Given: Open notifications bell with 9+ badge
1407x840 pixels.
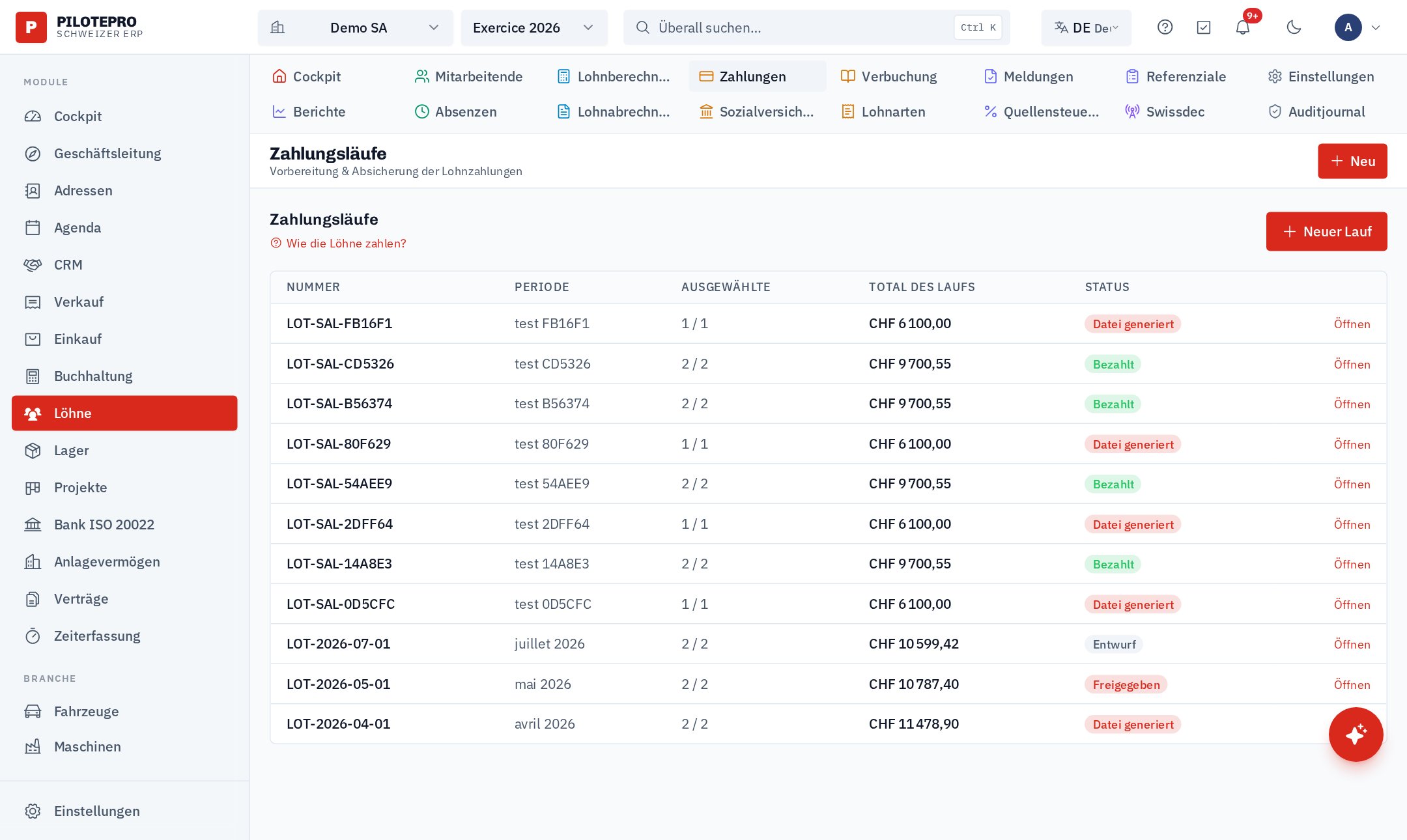Looking at the screenshot, I should click(x=1243, y=27).
